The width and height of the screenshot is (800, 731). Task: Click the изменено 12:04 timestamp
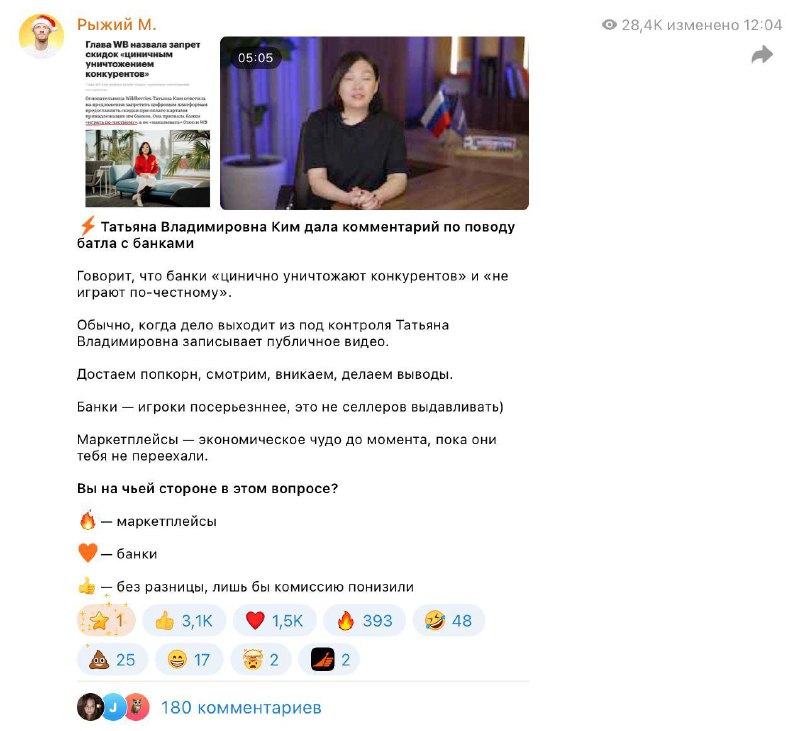tap(724, 24)
